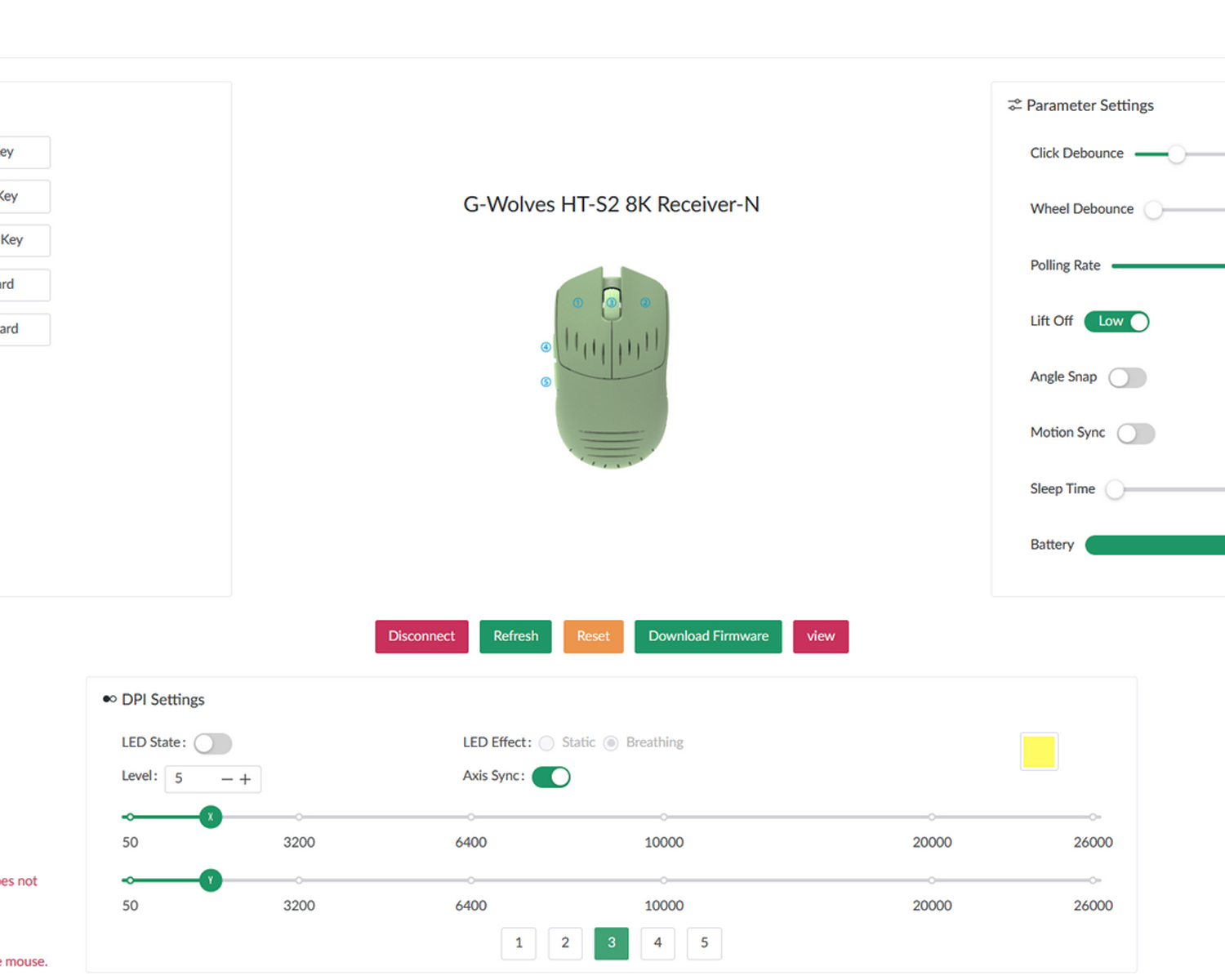Click the Polling Rate slider track

click(1168, 265)
